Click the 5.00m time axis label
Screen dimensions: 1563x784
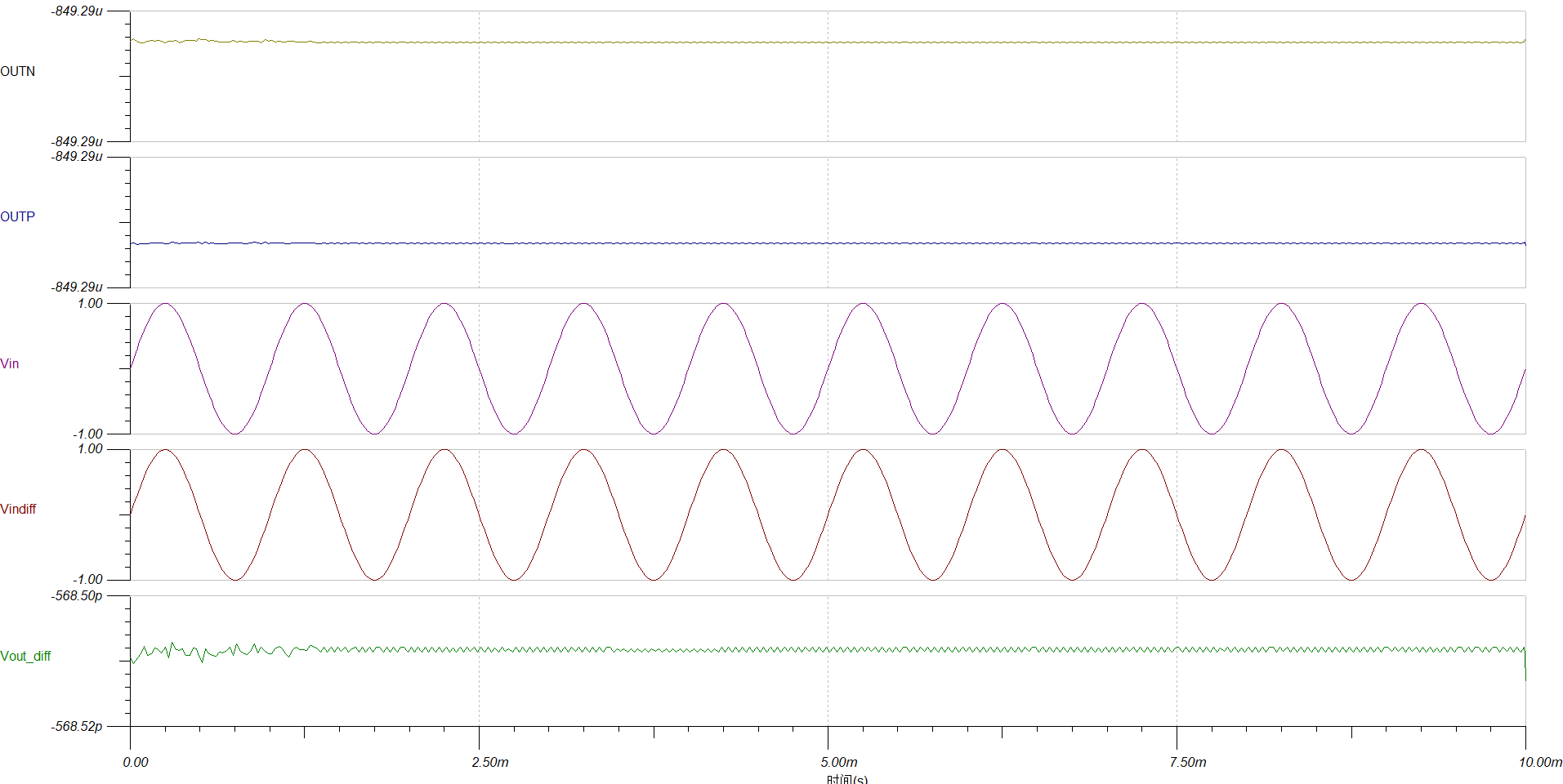click(839, 762)
